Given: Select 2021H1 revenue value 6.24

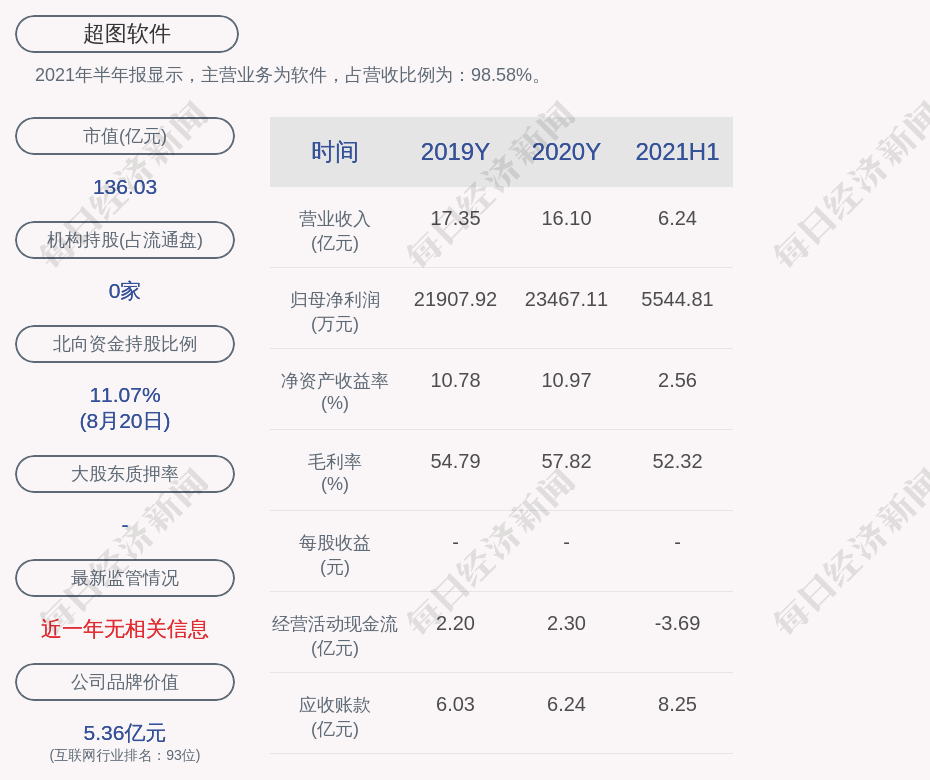Looking at the screenshot, I should click(677, 218).
